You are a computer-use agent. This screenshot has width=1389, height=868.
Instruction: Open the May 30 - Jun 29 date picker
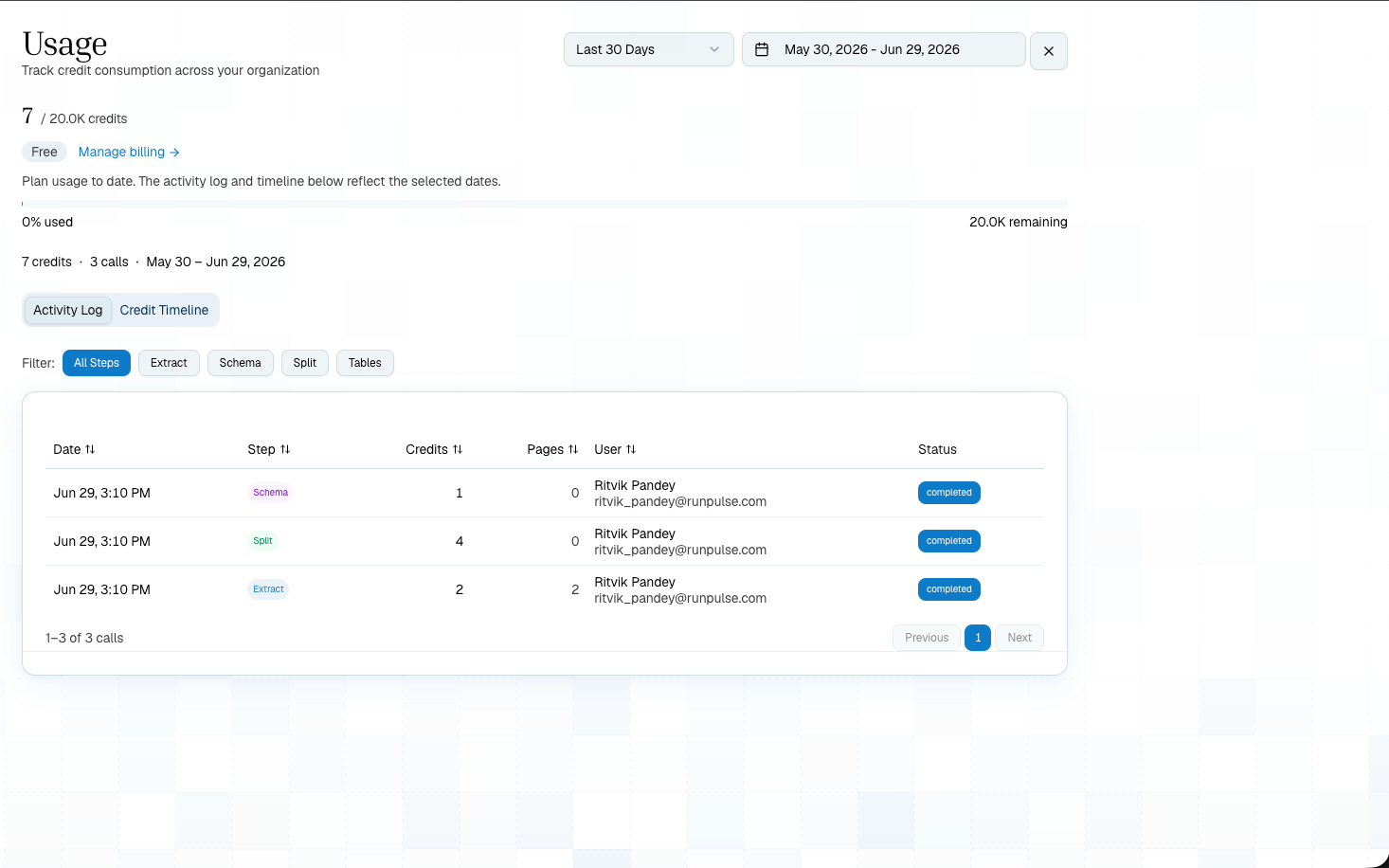point(883,49)
